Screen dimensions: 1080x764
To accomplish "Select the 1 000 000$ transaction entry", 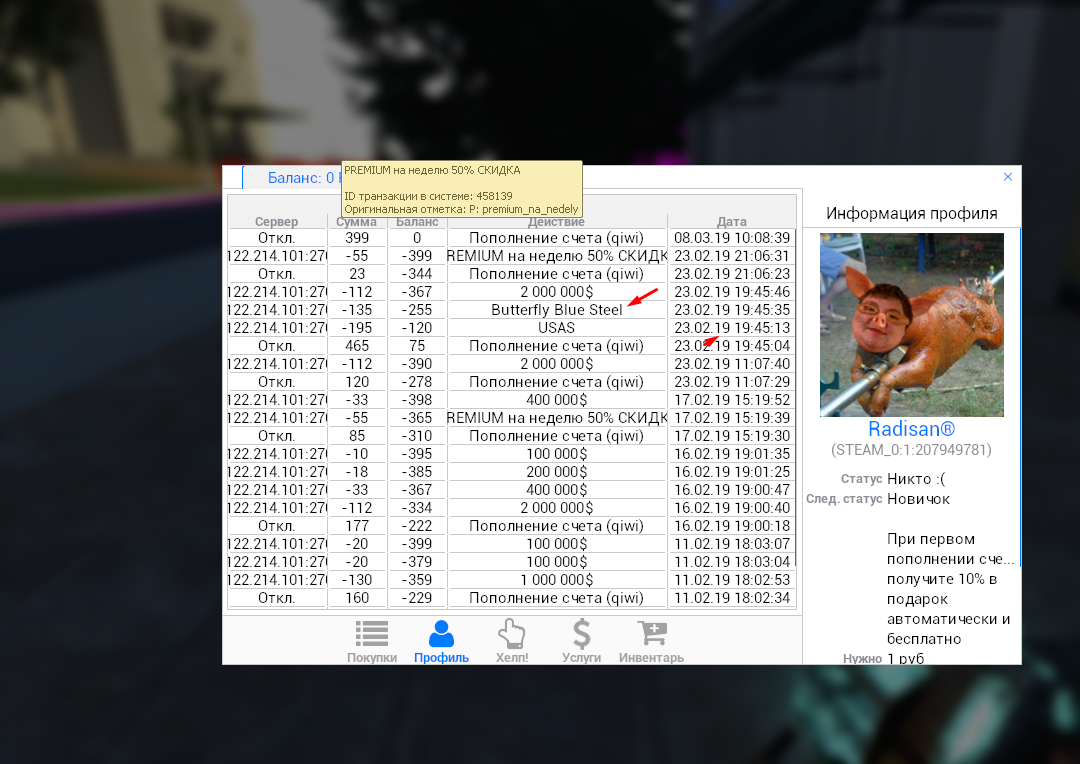I will click(x=556, y=580).
